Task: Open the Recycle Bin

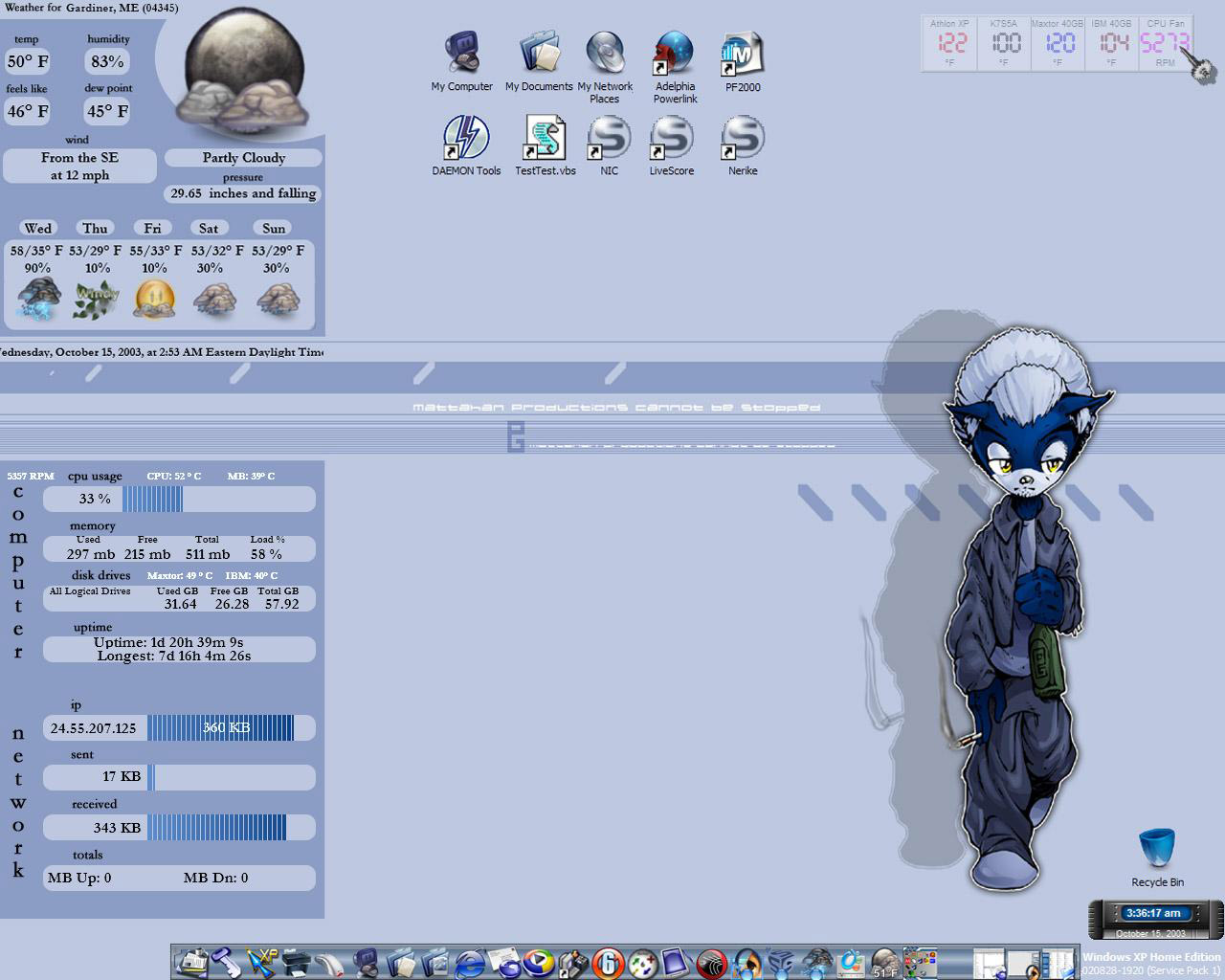Action: 1157,851
